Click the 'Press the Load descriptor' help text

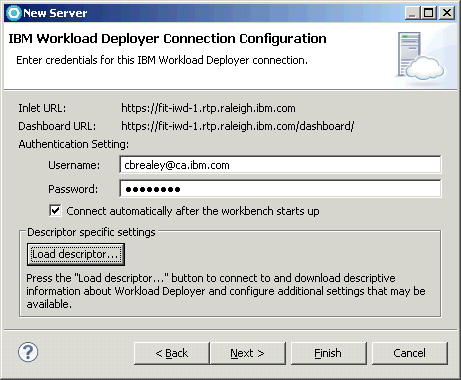(x=226, y=291)
